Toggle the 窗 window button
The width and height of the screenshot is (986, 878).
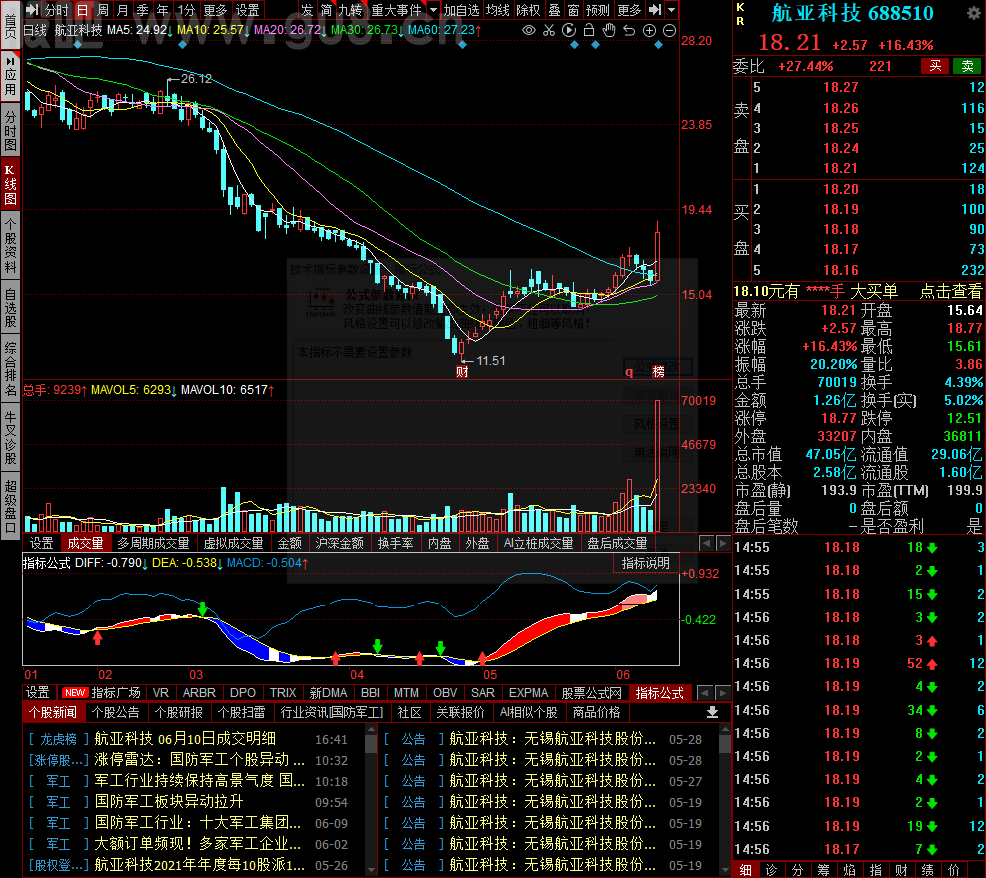coord(573,10)
